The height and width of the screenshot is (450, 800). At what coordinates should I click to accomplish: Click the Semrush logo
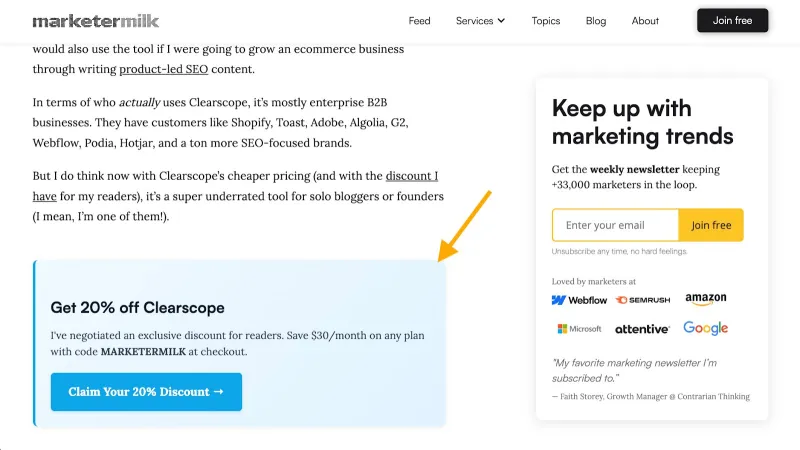point(643,300)
